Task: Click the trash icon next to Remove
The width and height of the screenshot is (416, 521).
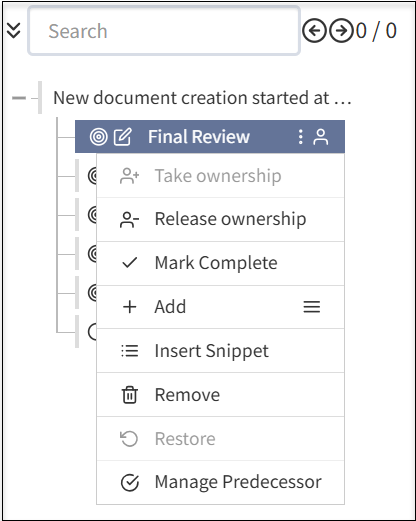Action: click(130, 395)
